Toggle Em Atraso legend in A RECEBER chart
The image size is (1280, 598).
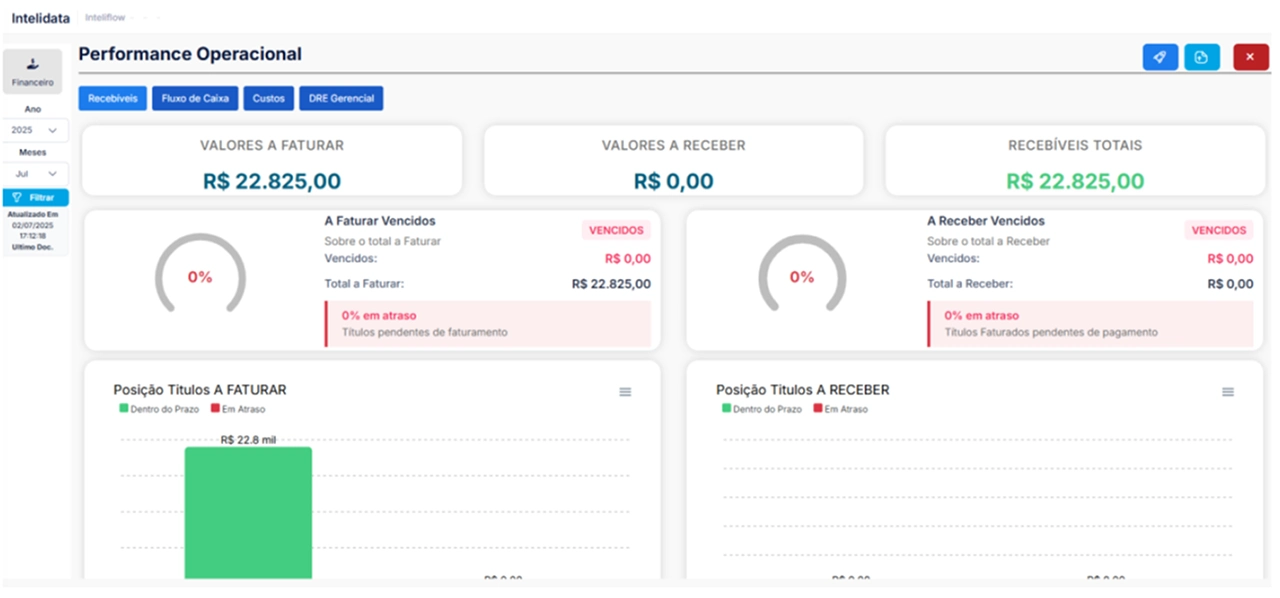point(840,409)
